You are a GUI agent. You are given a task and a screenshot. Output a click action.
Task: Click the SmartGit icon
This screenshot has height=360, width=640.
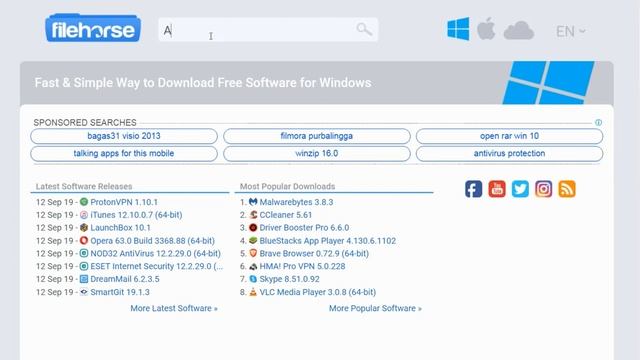tap(84, 292)
